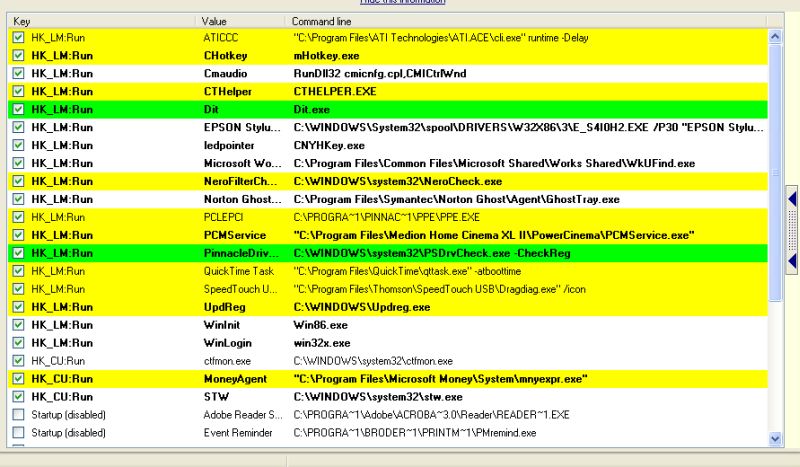Toggle the PCMService entry checkbox
This screenshot has width=800, height=467.
point(18,235)
